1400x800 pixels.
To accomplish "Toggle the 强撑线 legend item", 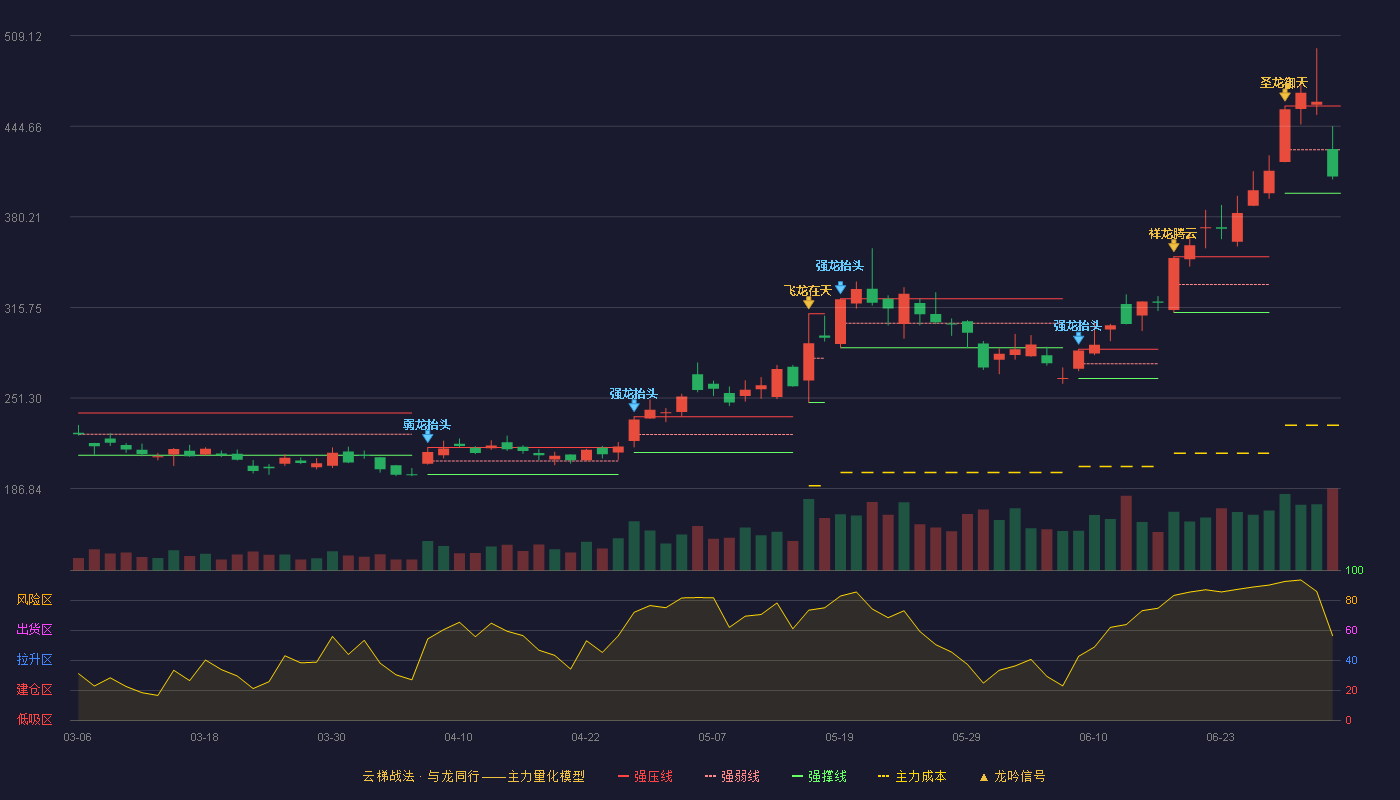I will coord(819,776).
